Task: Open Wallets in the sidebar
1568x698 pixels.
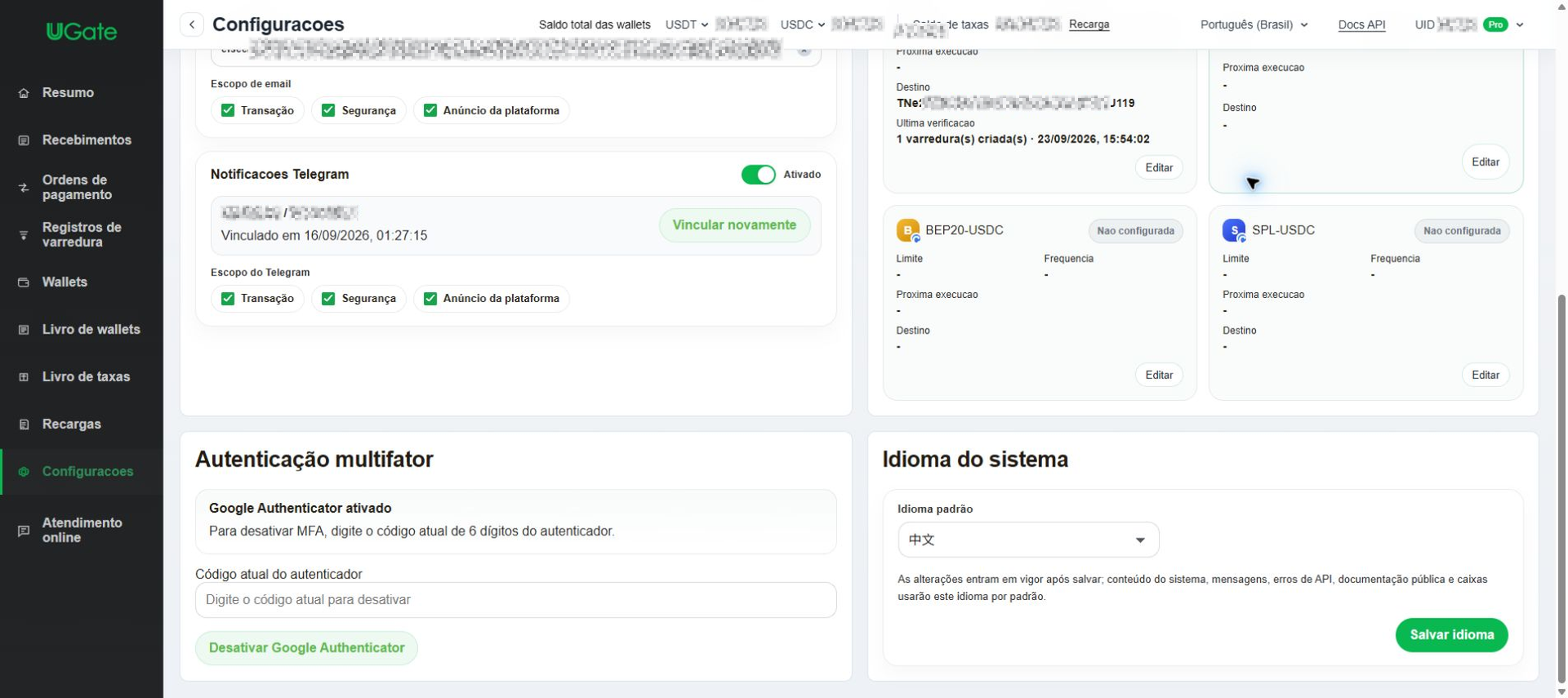Action: [65, 282]
